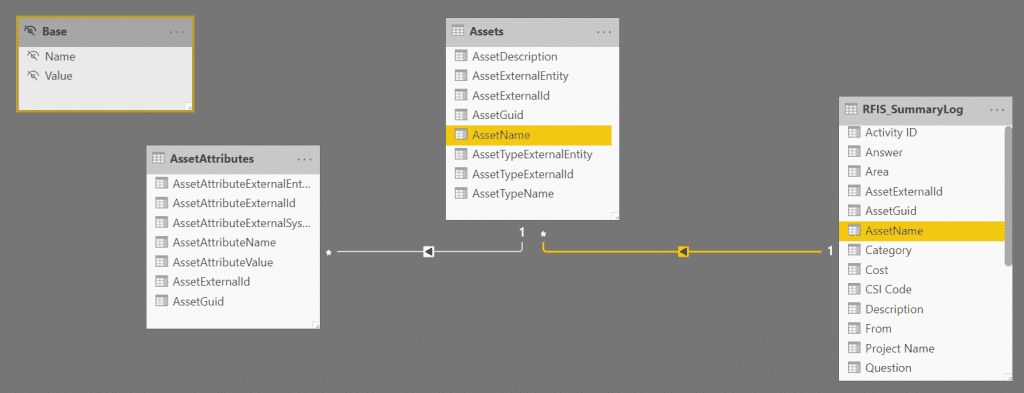Open the AssetAttributes table ellipsis menu
The height and width of the screenshot is (393, 1024).
coord(305,159)
